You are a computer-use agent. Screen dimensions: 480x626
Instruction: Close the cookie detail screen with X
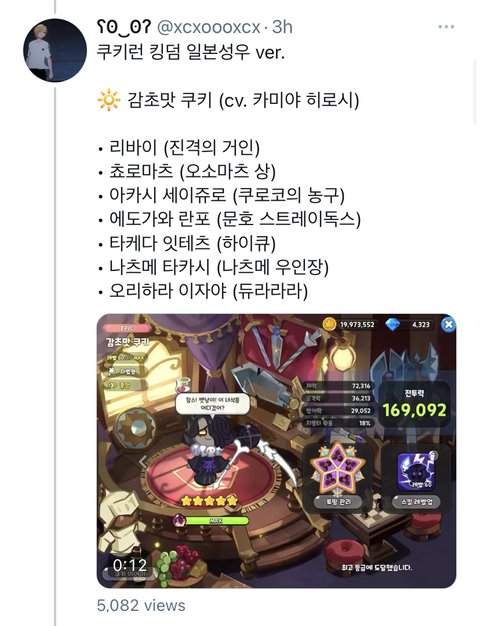coord(448,324)
